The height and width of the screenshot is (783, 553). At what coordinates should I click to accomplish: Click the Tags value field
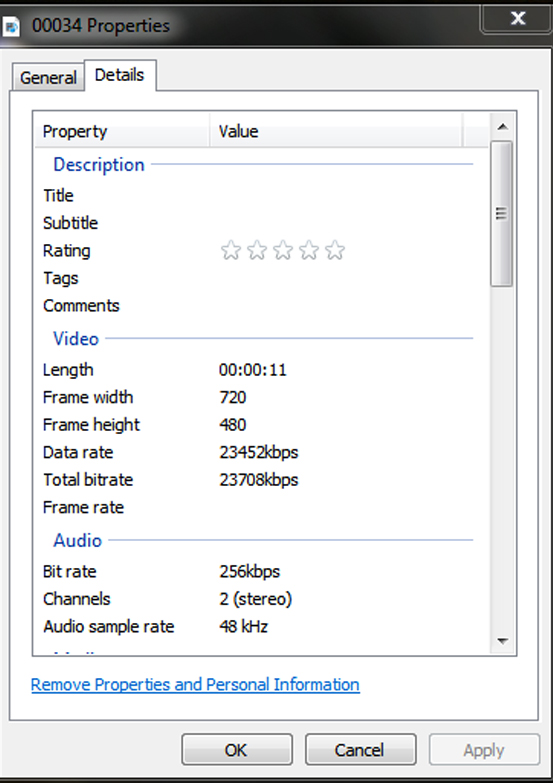(x=345, y=278)
